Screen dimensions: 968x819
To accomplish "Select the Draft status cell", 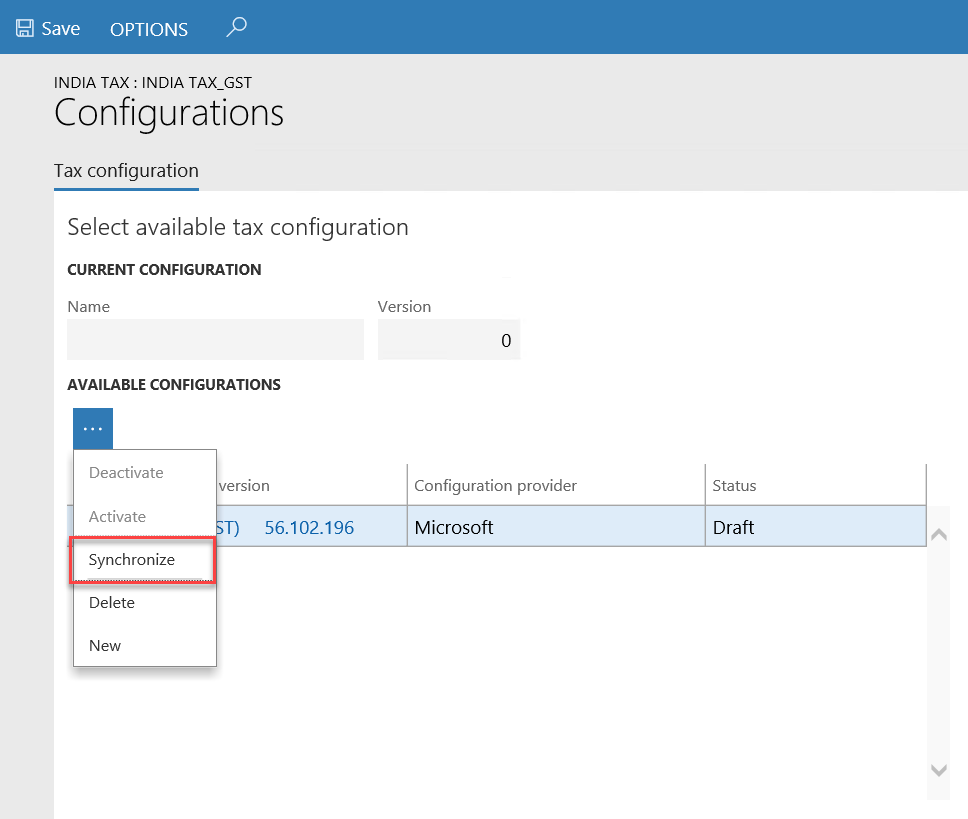I will tap(816, 526).
